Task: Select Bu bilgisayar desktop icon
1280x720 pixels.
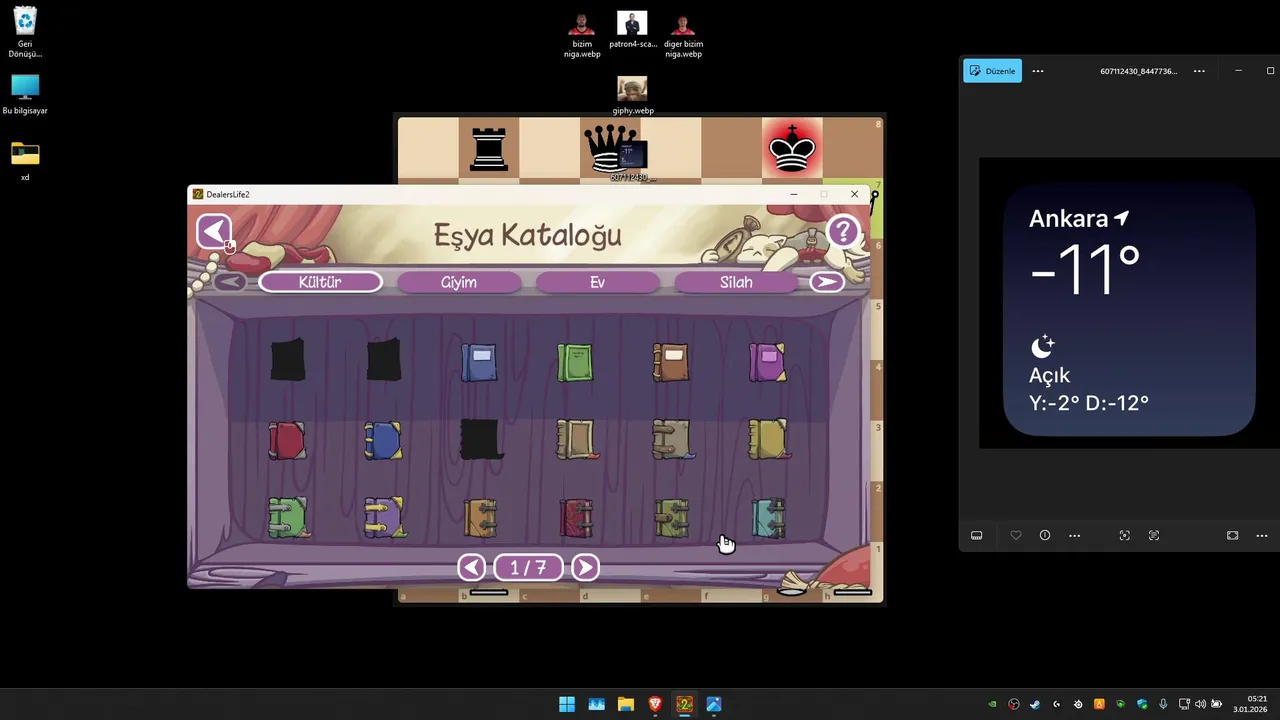Action: pyautogui.click(x=25, y=95)
